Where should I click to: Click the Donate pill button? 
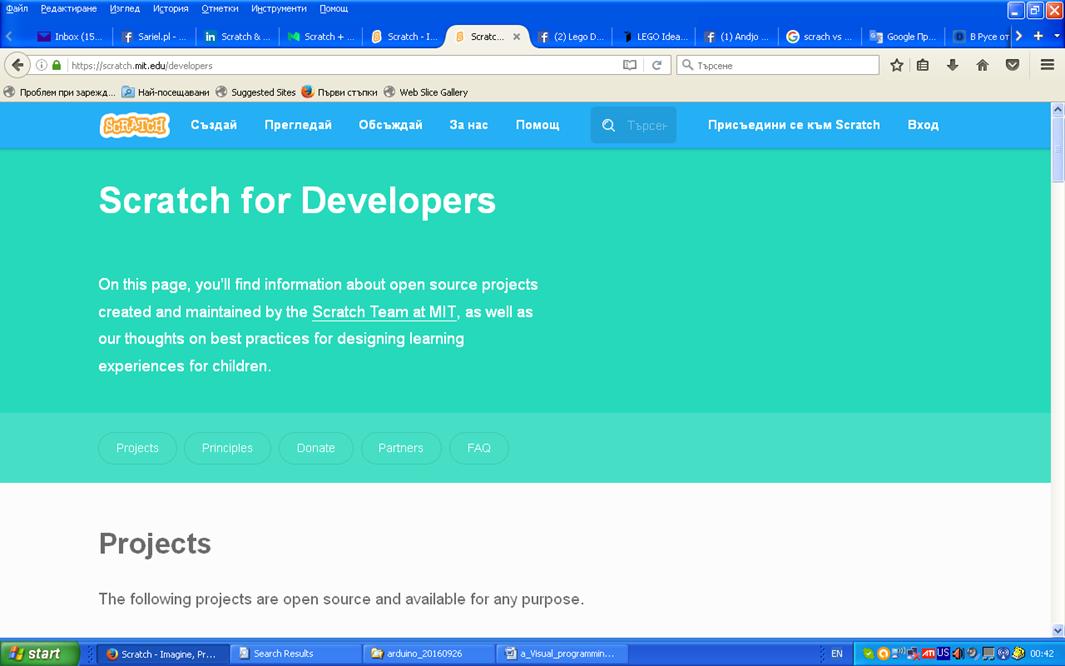[x=316, y=448]
